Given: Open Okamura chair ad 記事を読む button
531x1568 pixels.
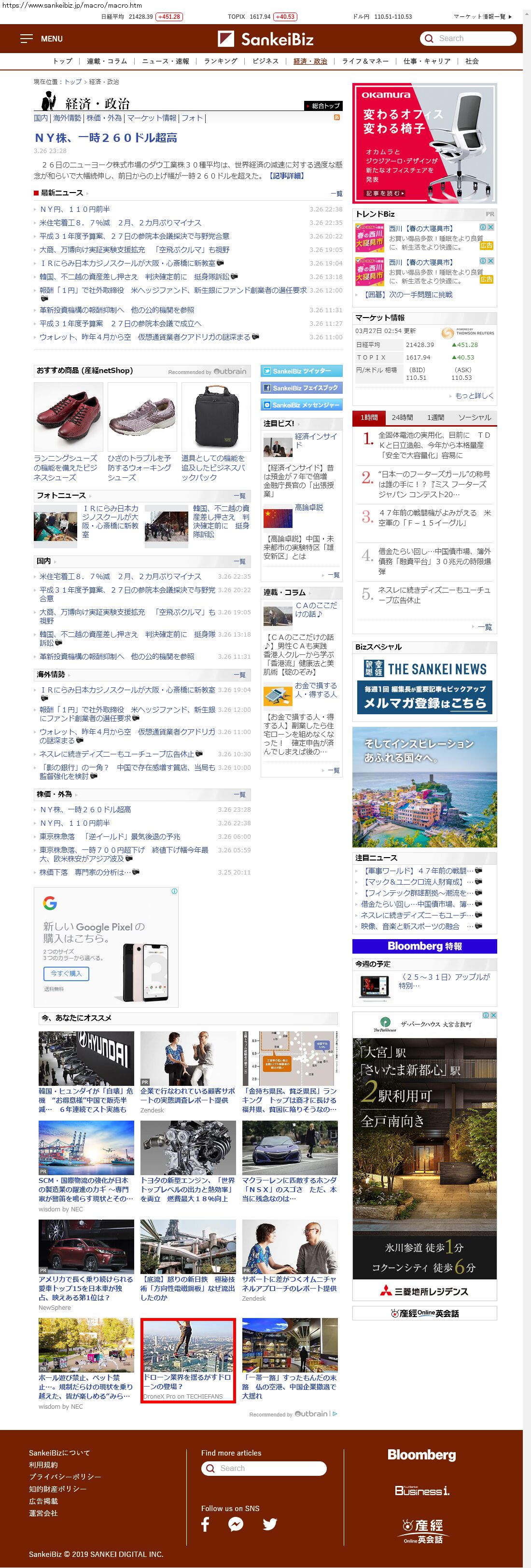Looking at the screenshot, I should click(385, 194).
